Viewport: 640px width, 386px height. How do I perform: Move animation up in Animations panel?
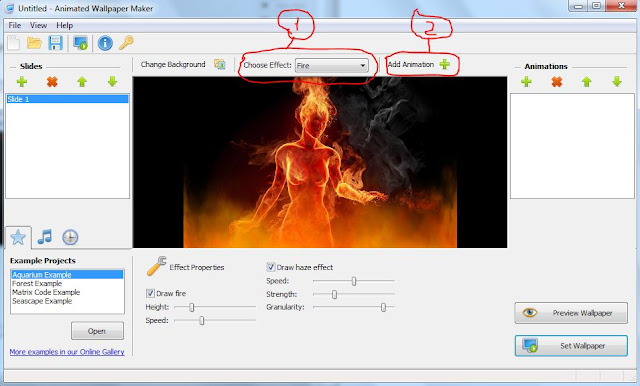(x=587, y=82)
